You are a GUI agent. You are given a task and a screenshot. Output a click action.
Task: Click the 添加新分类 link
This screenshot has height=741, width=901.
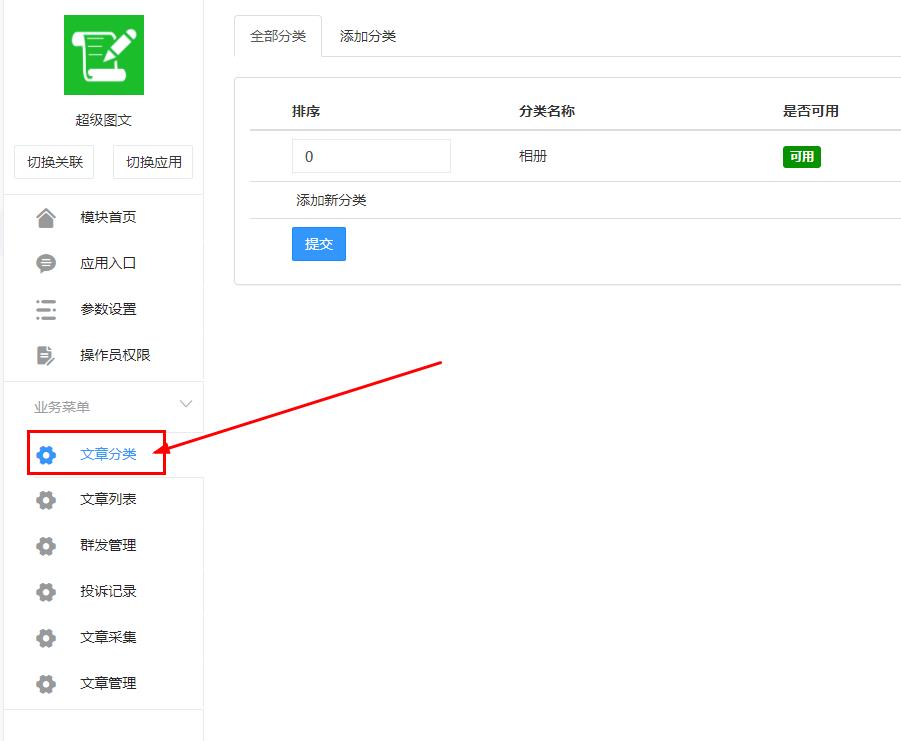[x=331, y=200]
